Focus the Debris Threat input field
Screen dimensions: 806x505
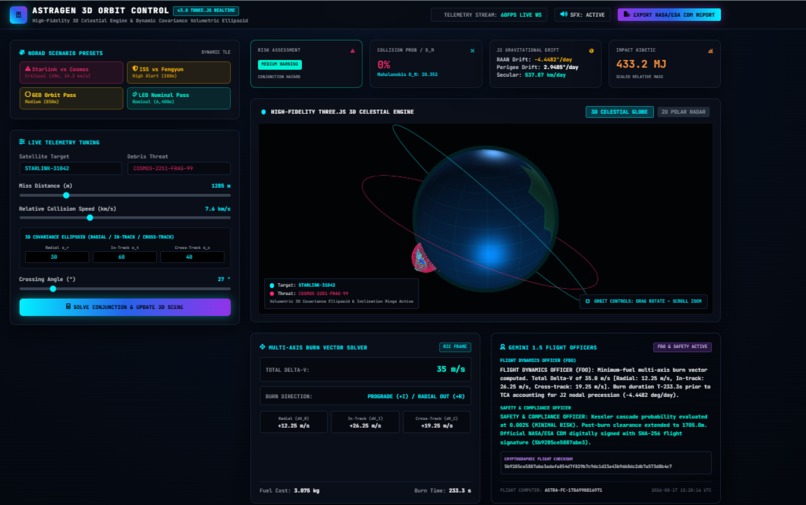pyautogui.click(x=179, y=168)
